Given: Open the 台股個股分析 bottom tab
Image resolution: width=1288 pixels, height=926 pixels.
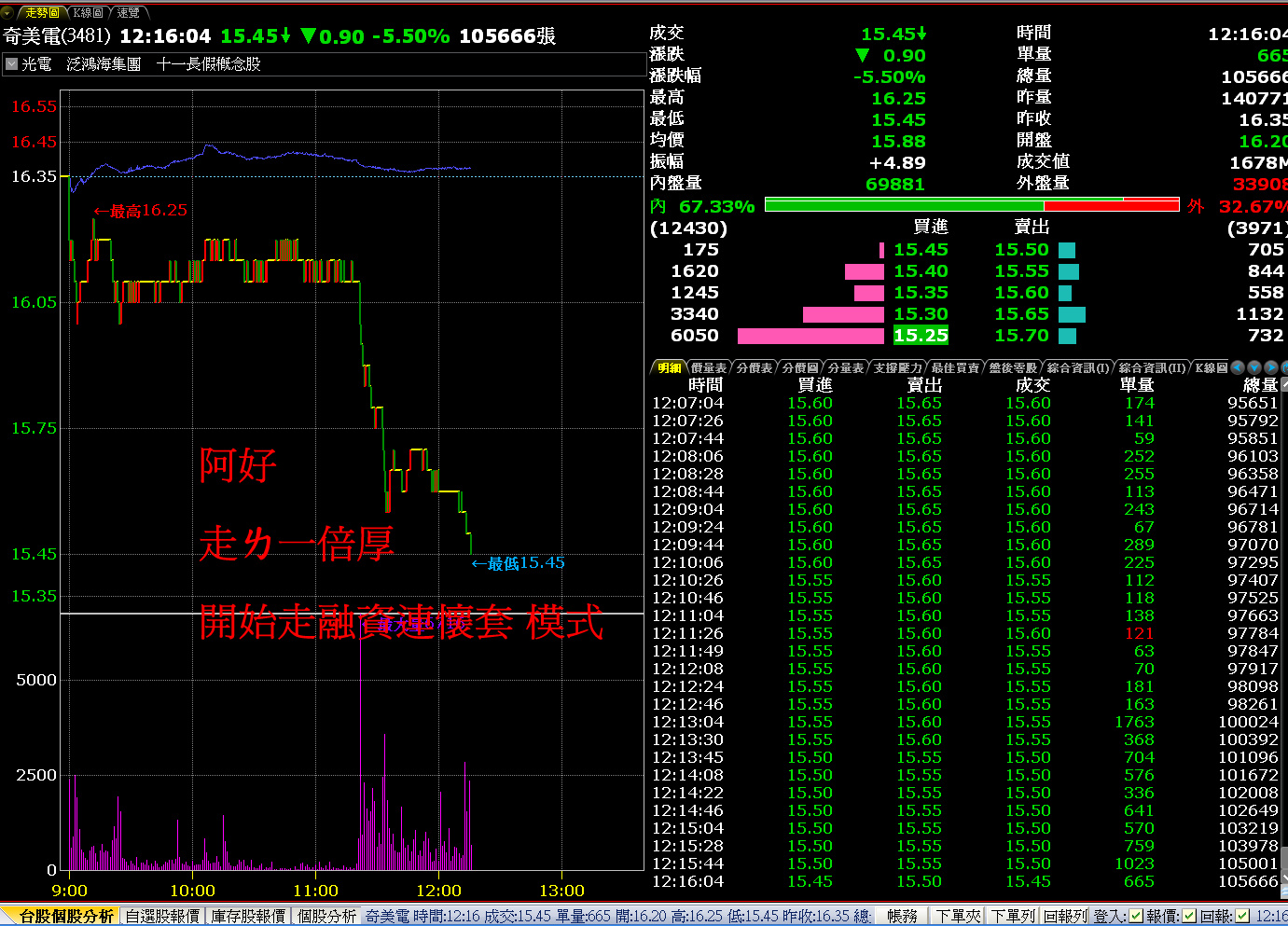Looking at the screenshot, I should 66,917.
